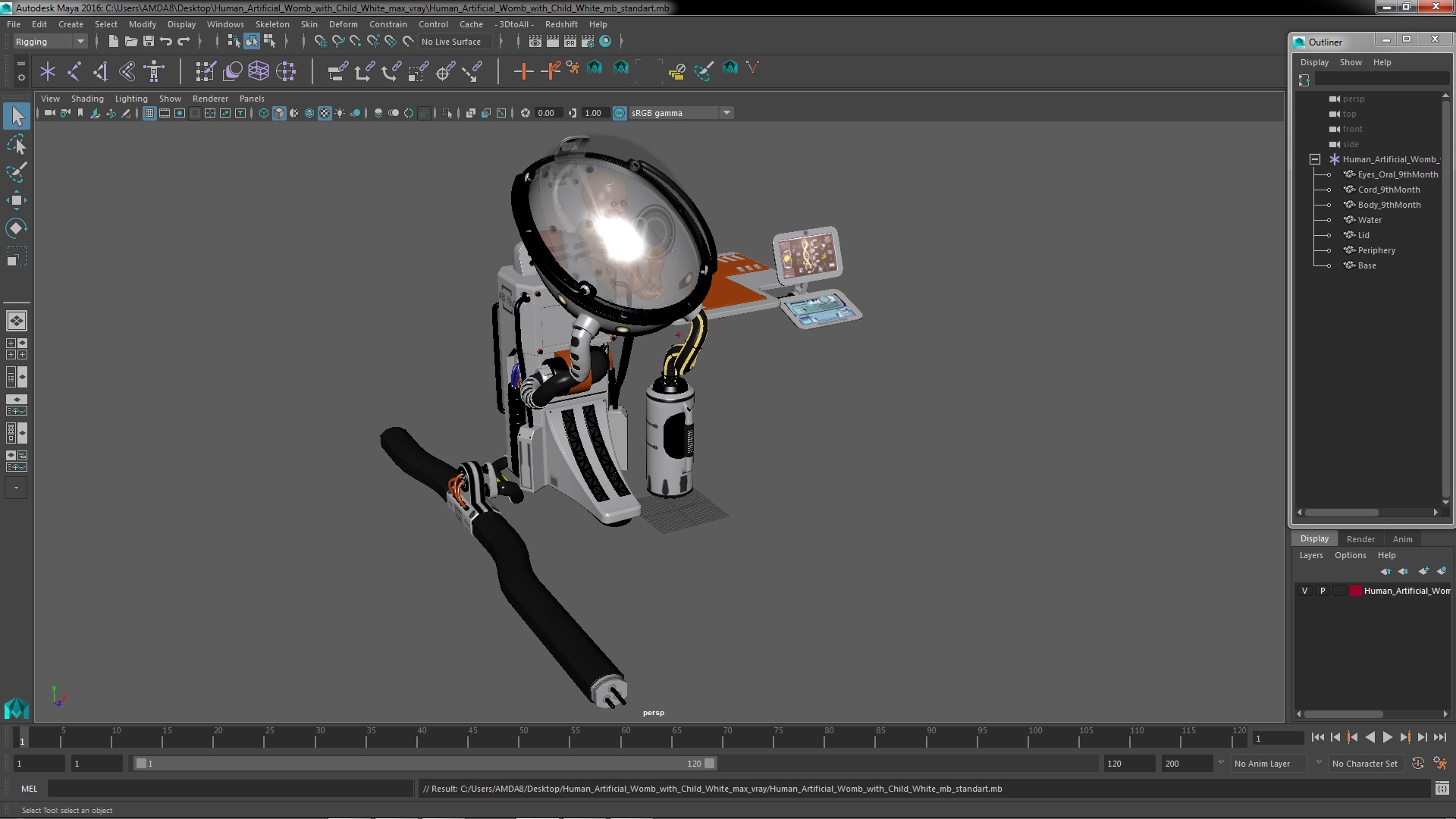Select the Rotate tool in the toolbox
Screen dimensions: 1456x819
(x=16, y=228)
